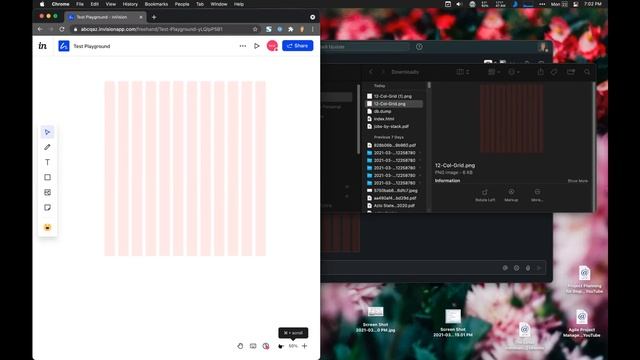
Task: Open the File menu
Action: coord(80,4)
